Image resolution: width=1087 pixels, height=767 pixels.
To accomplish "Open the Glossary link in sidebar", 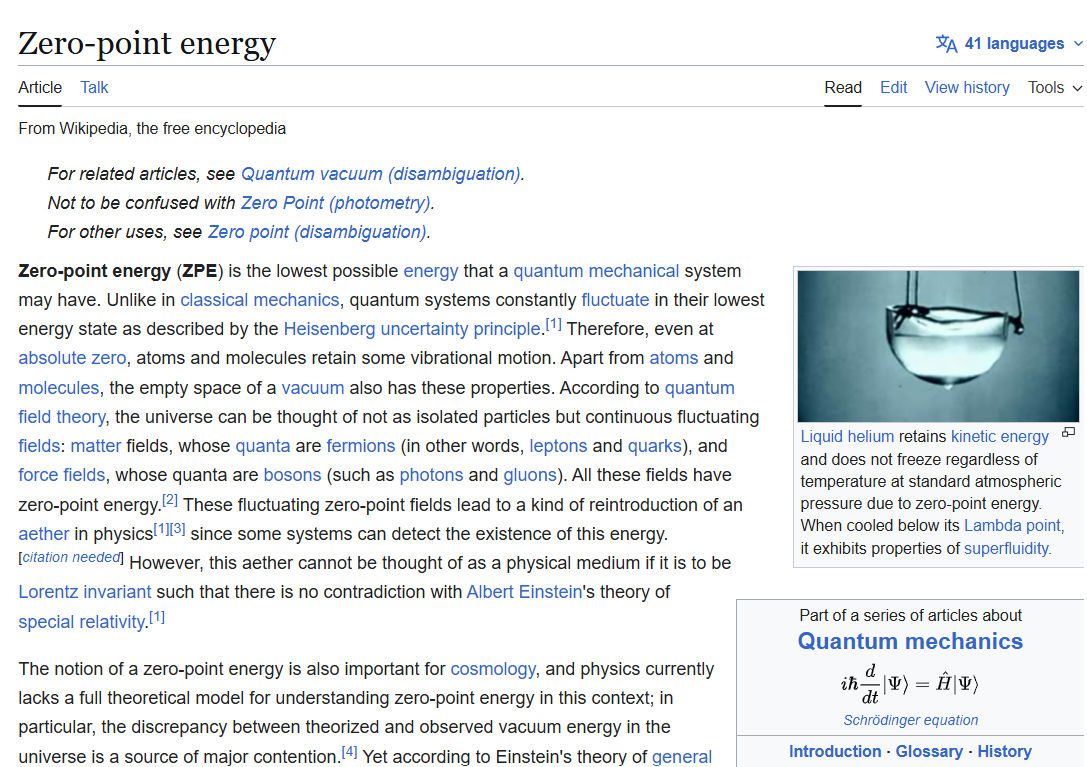I will pos(929,752).
